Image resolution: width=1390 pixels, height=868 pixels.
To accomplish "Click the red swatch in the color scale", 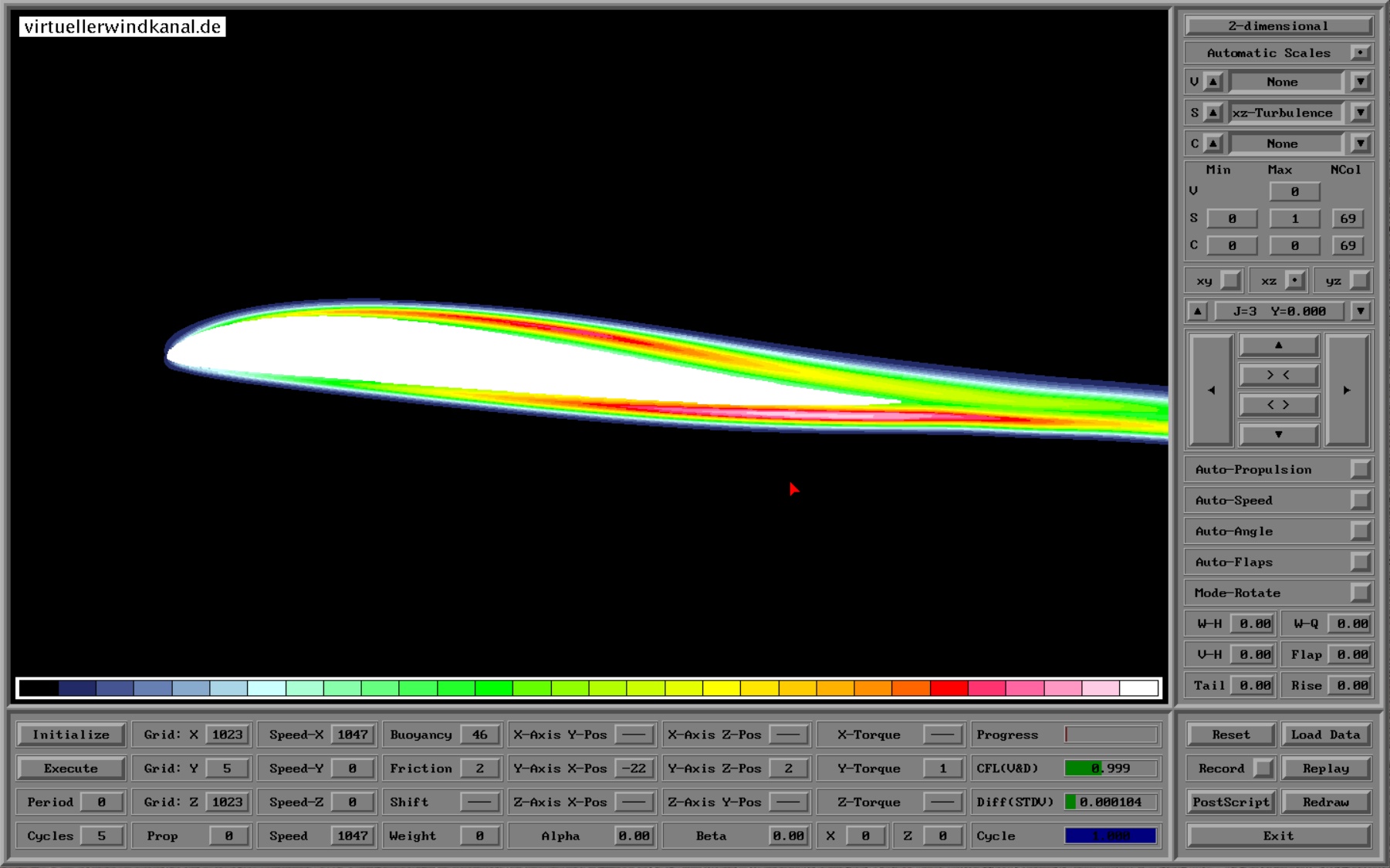I will click(949, 687).
